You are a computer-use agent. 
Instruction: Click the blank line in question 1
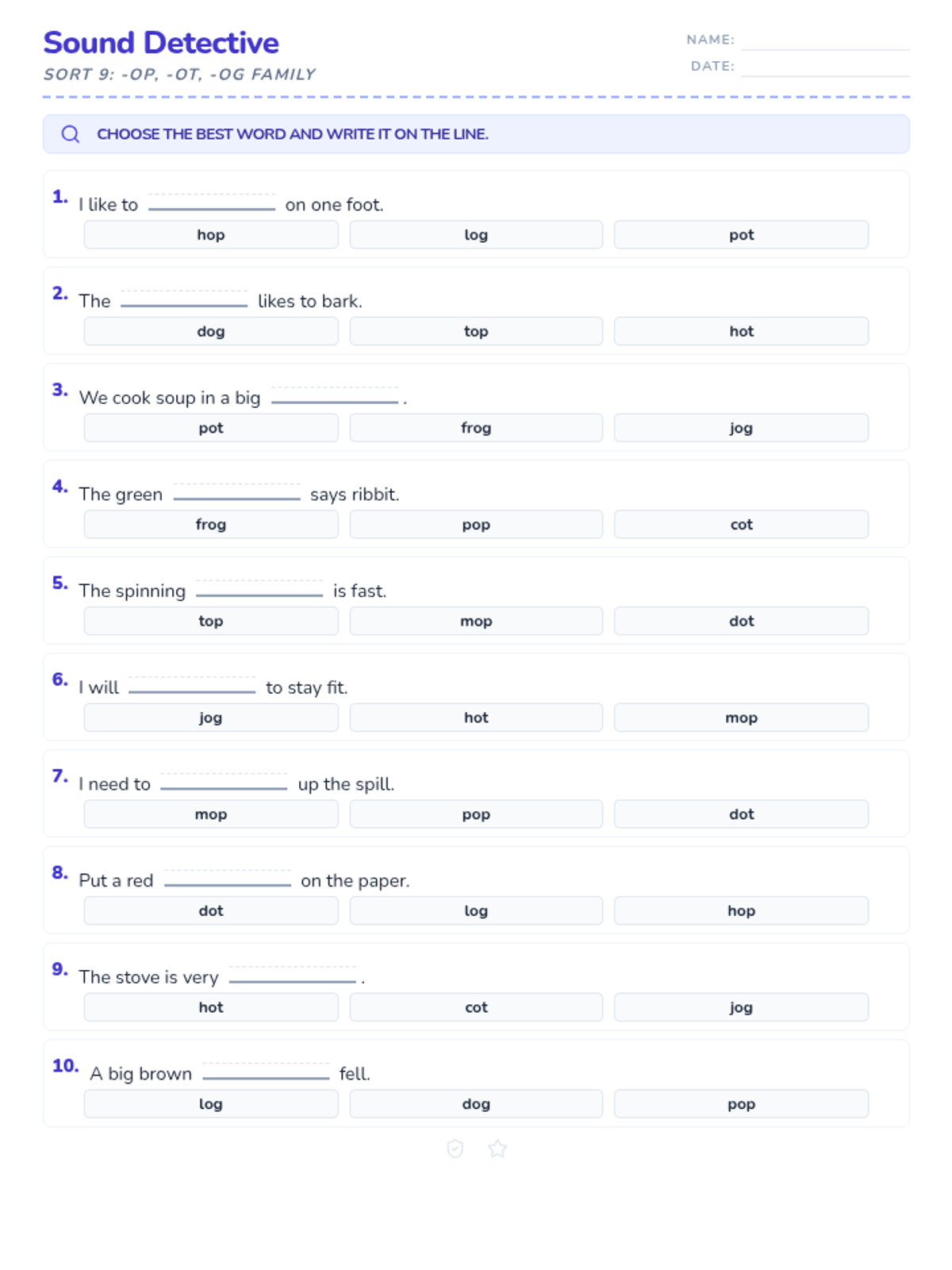point(212,203)
